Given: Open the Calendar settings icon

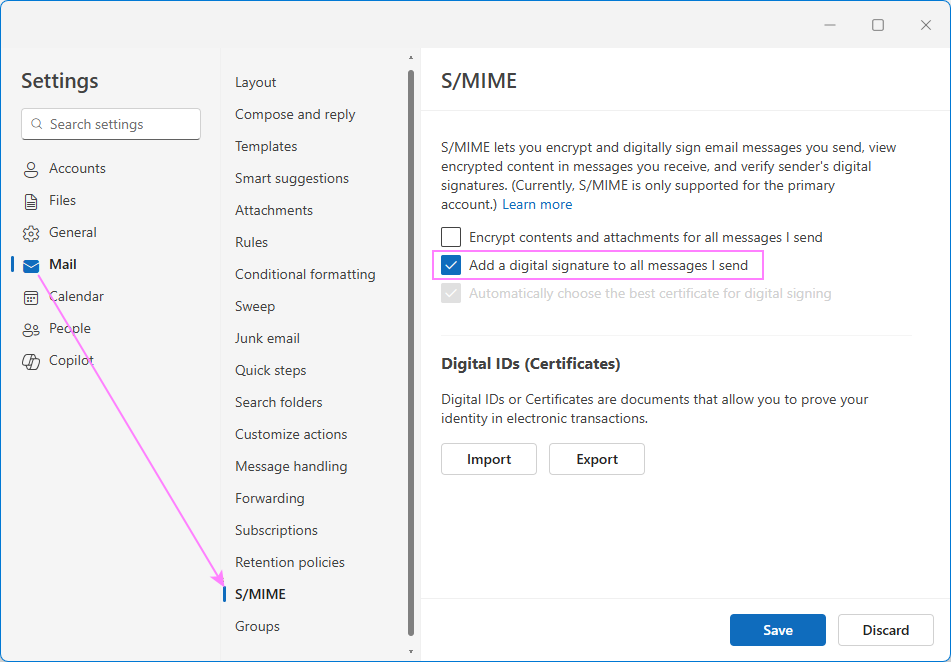Looking at the screenshot, I should [29, 296].
